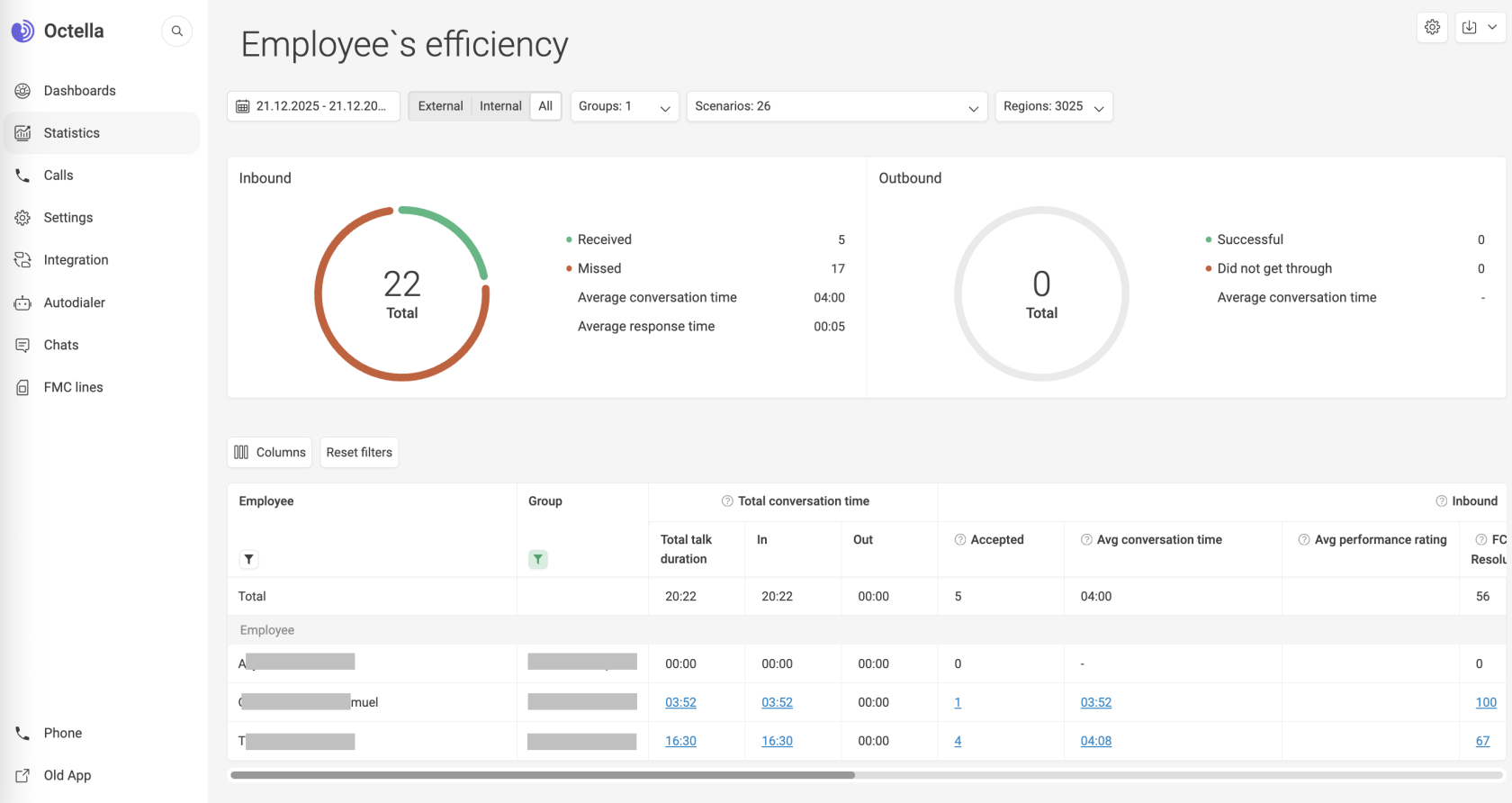Screen dimensions: 1512x803
Task: Click the green Group column filter icon
Action: click(537, 559)
